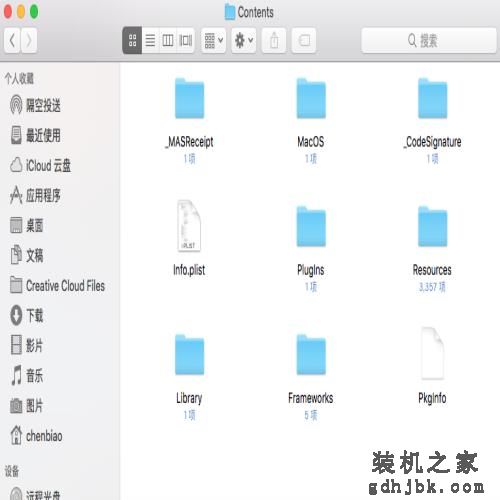Select the MacOS folder
This screenshot has width=500, height=500.
pyautogui.click(x=311, y=99)
